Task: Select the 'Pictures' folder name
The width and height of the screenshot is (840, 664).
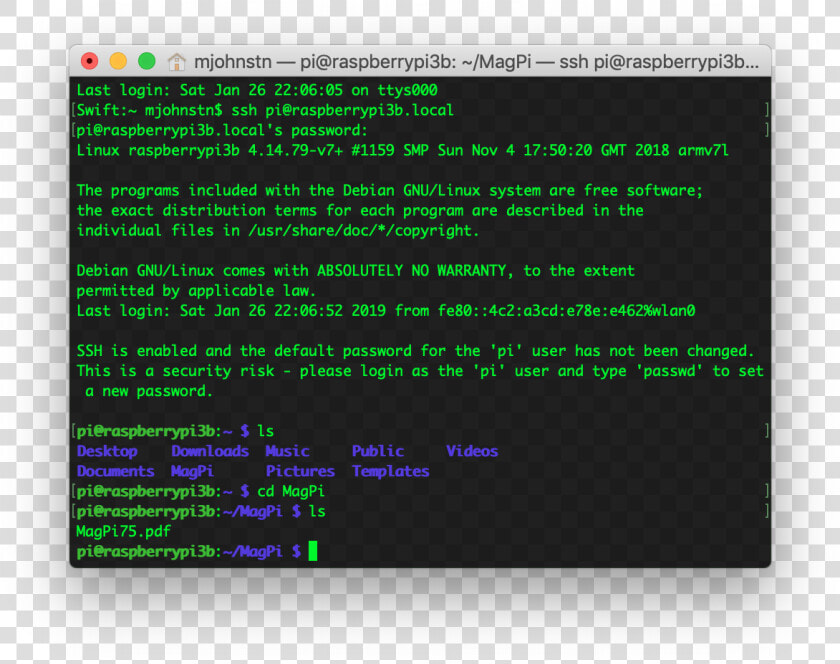Action: pyautogui.click(x=301, y=471)
